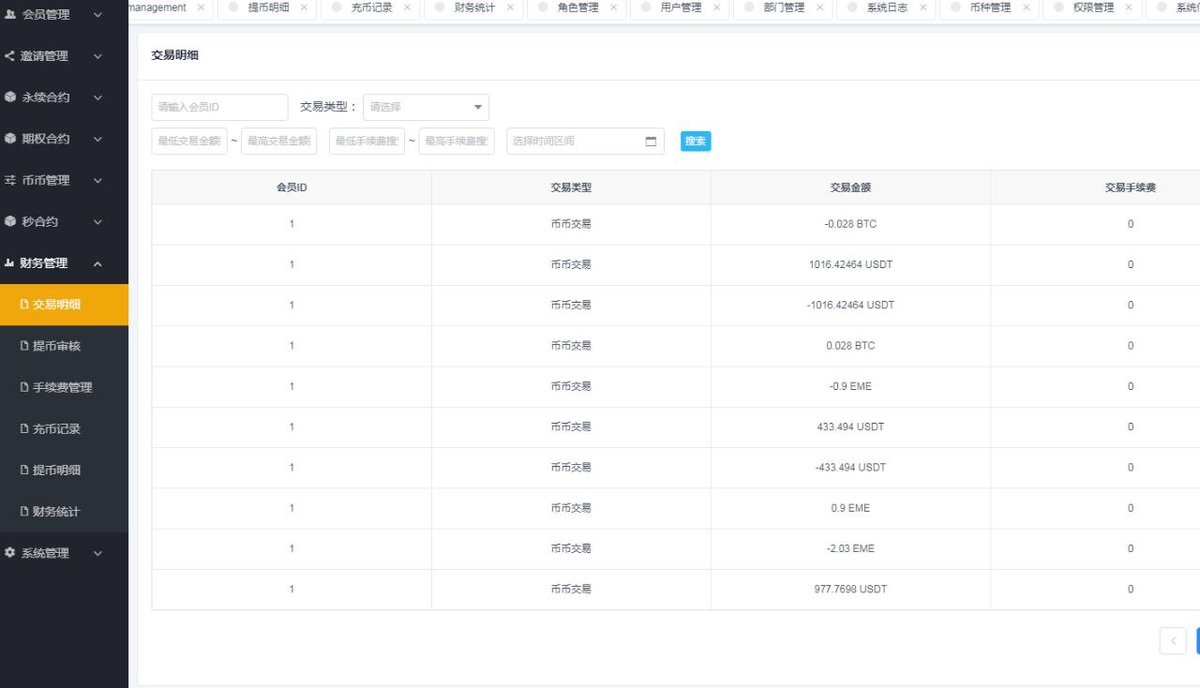
Task: Expand the 会员管理 chevron
Action: [x=97, y=15]
